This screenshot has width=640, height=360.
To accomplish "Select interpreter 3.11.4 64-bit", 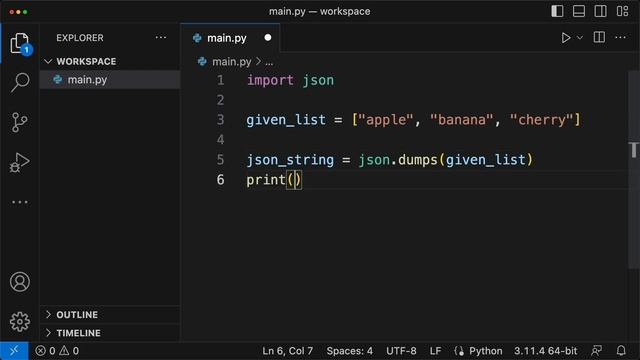I will (545, 351).
